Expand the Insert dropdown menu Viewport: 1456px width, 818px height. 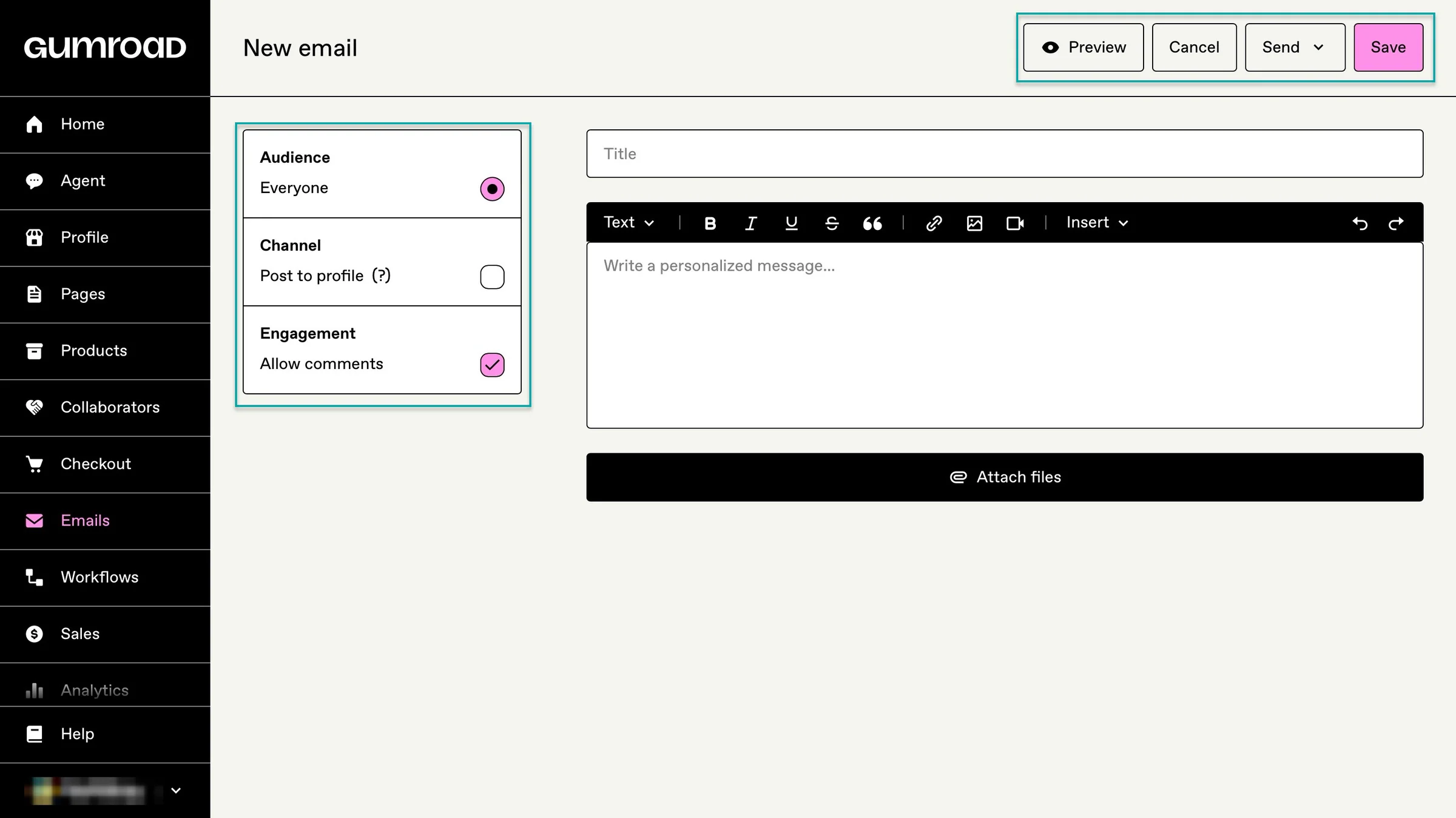[1097, 223]
